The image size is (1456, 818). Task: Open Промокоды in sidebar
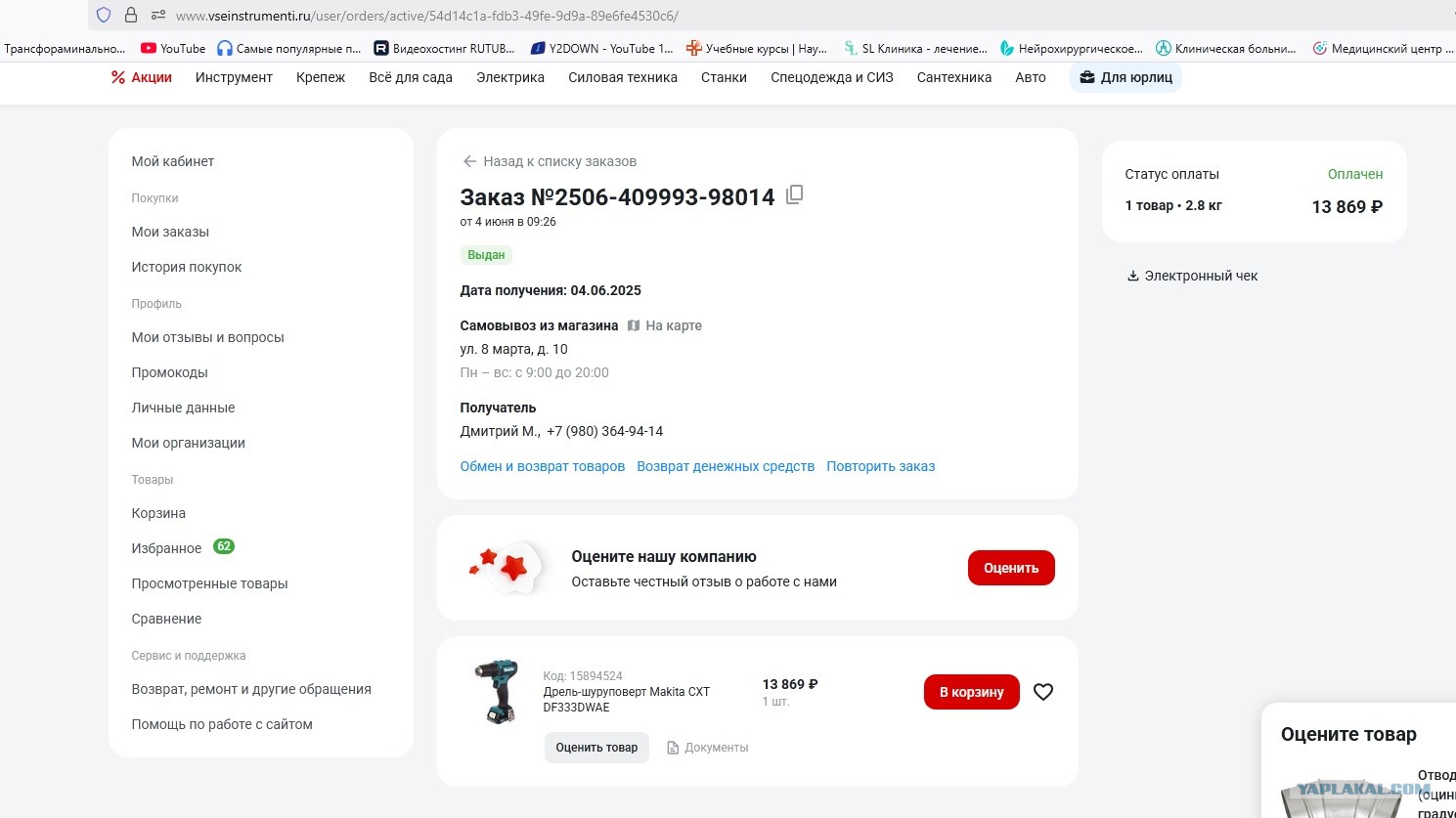(x=170, y=372)
